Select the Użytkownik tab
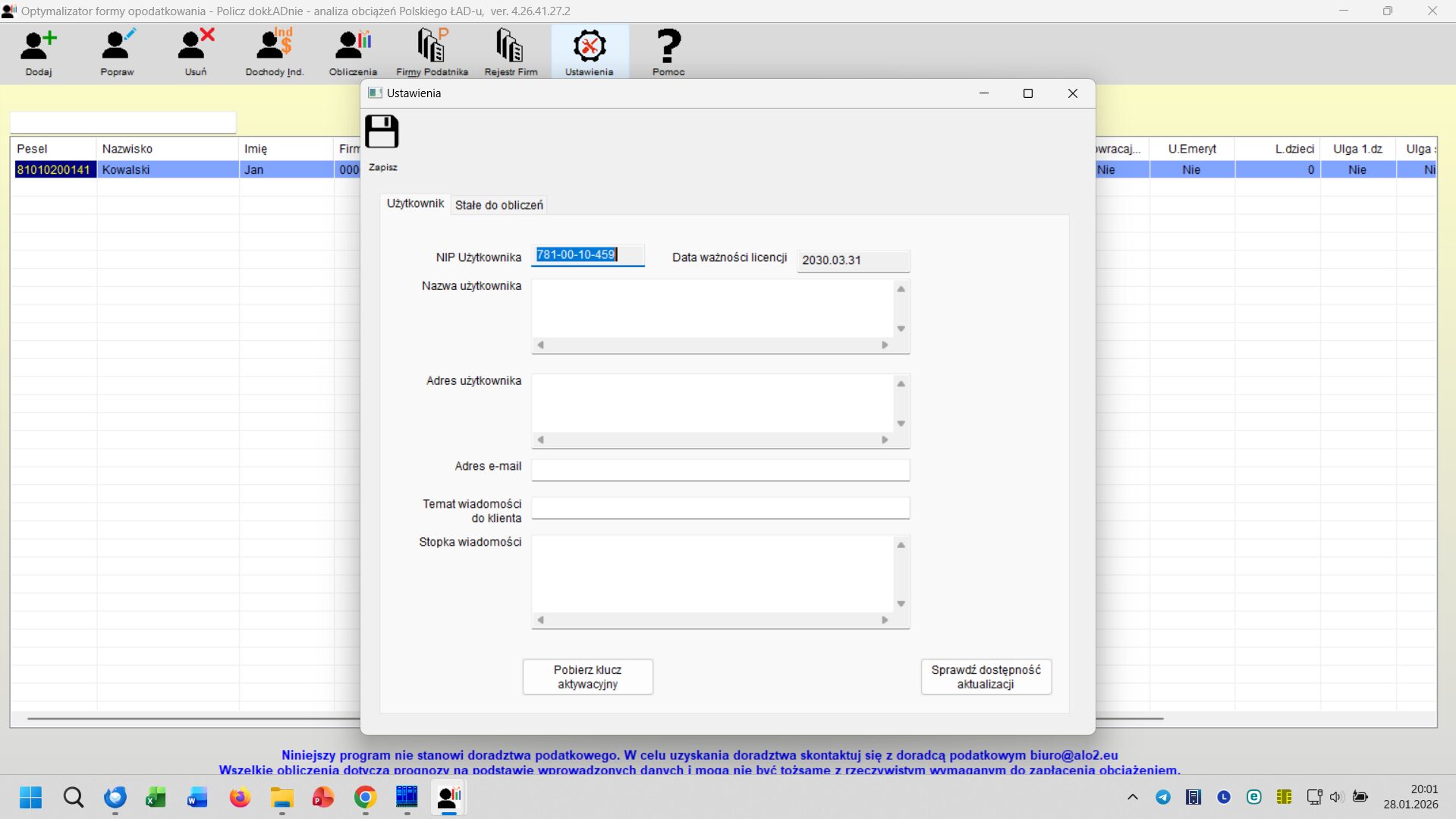Image resolution: width=1456 pixels, height=819 pixels. click(x=415, y=203)
